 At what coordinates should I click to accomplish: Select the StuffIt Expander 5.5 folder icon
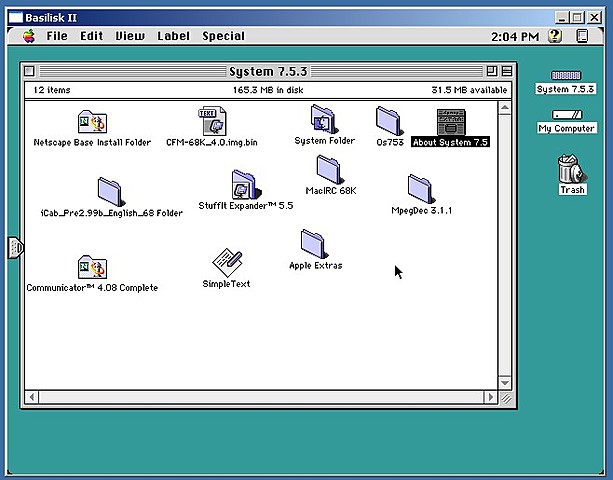tap(246, 184)
